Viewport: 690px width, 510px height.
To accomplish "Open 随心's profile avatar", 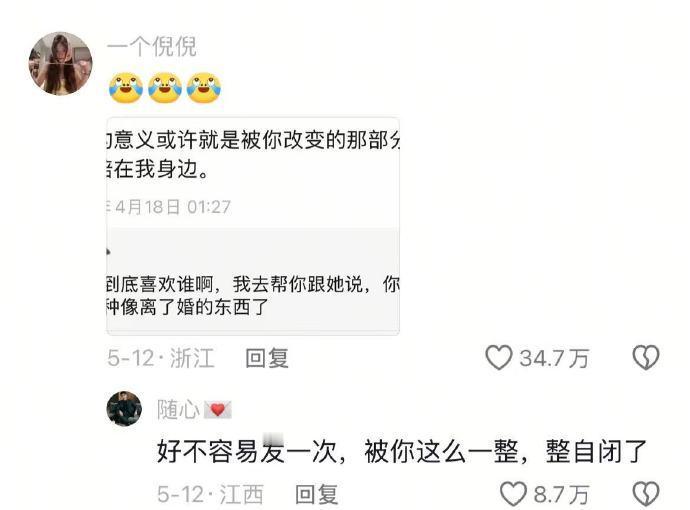I will (124, 409).
